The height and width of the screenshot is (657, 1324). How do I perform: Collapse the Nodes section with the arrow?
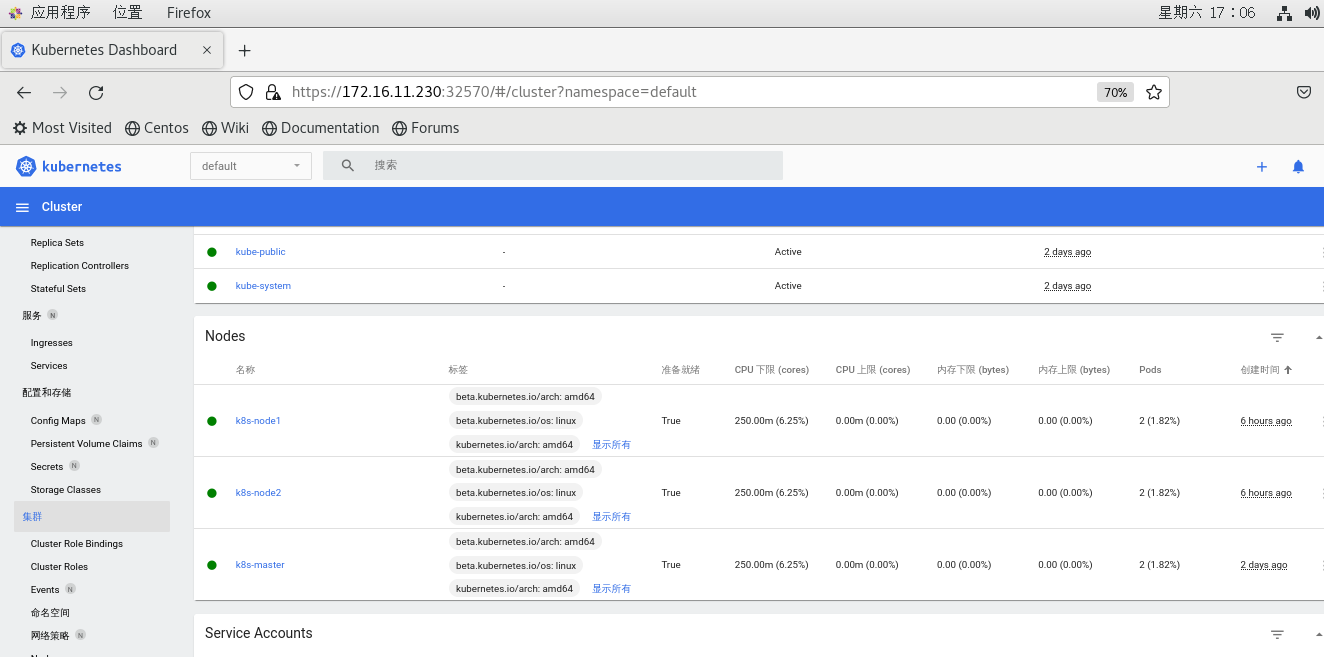click(1318, 338)
